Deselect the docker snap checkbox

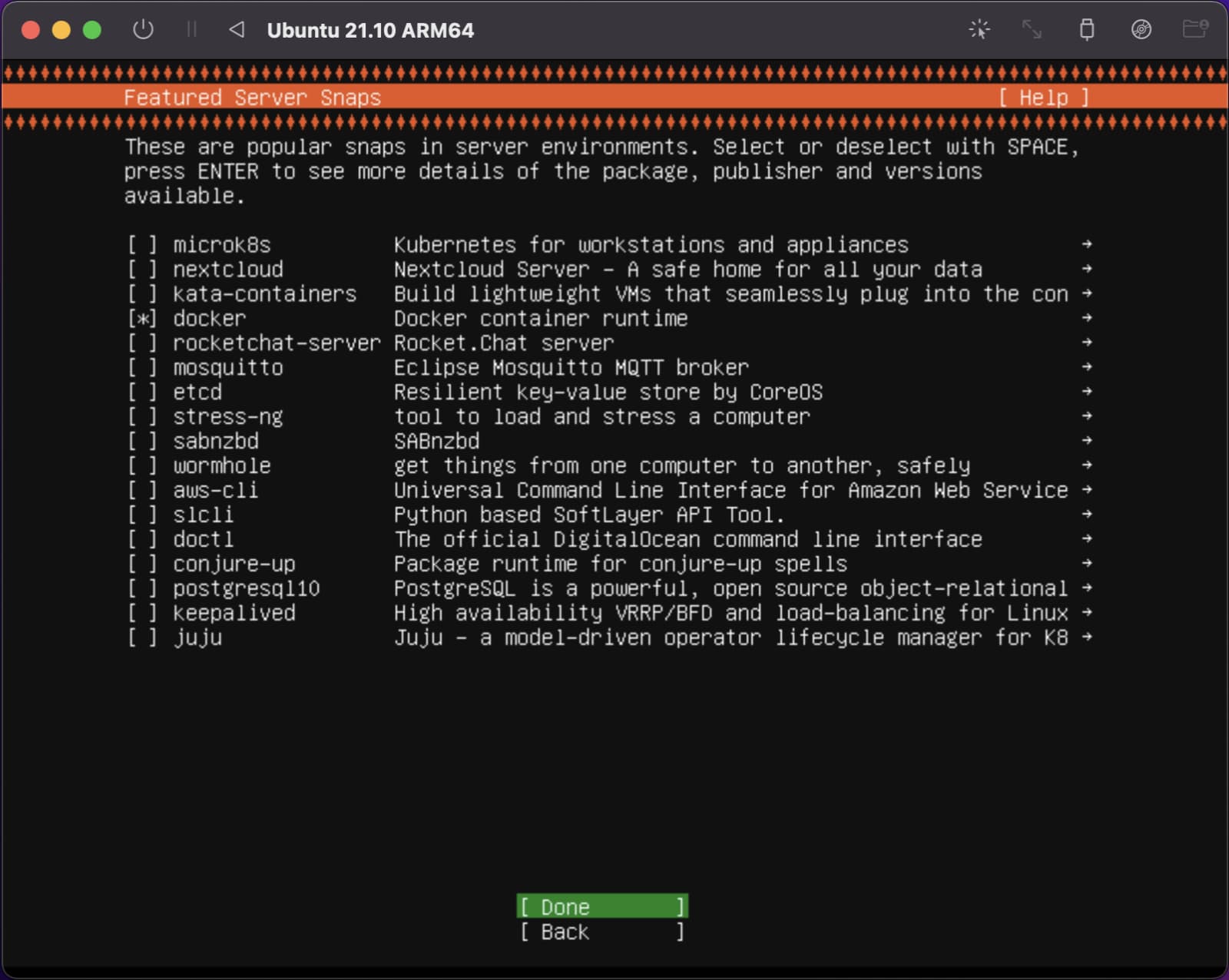click(142, 319)
